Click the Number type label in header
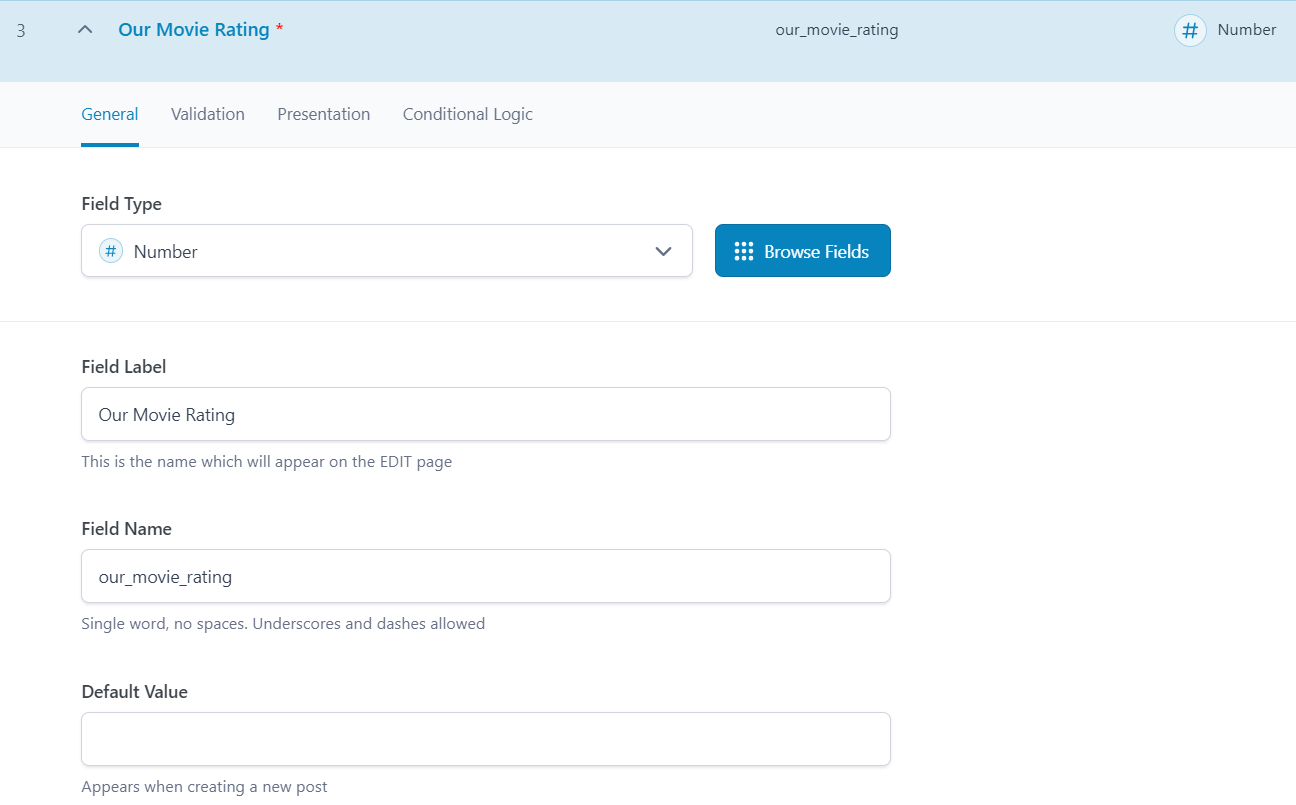1296x805 pixels. click(x=1246, y=30)
